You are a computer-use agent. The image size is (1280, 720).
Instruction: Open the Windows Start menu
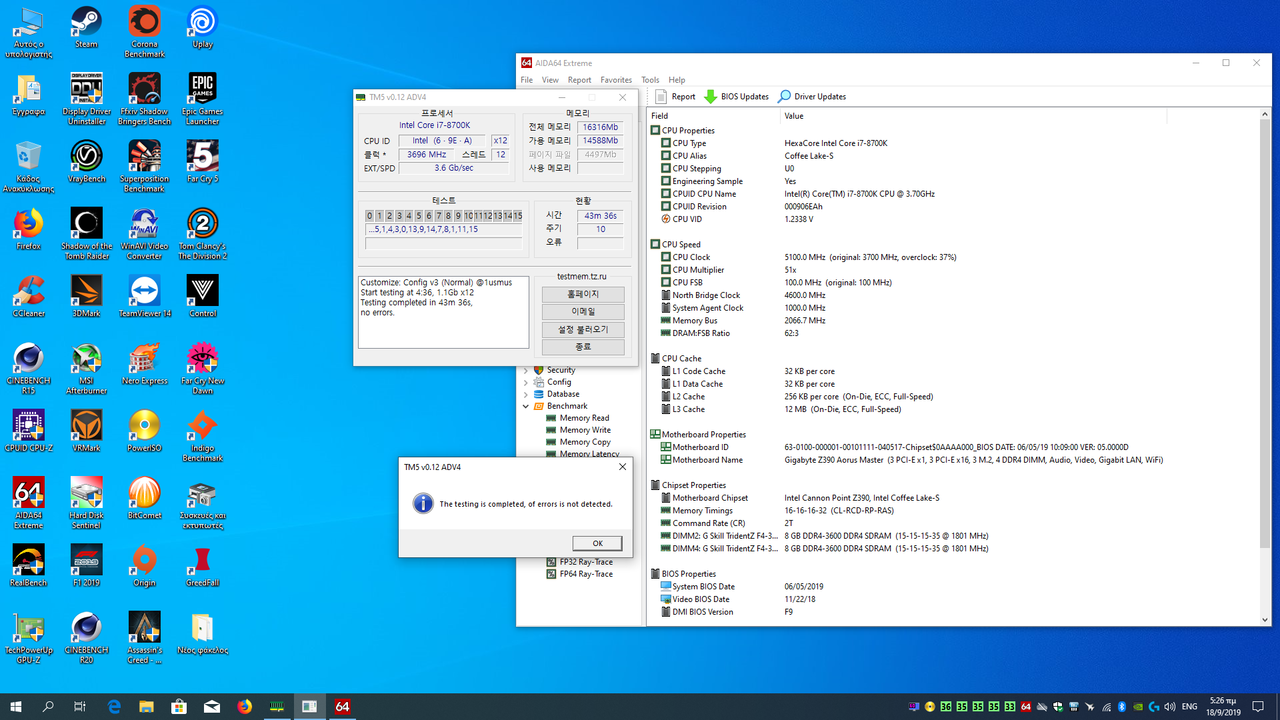(16, 706)
